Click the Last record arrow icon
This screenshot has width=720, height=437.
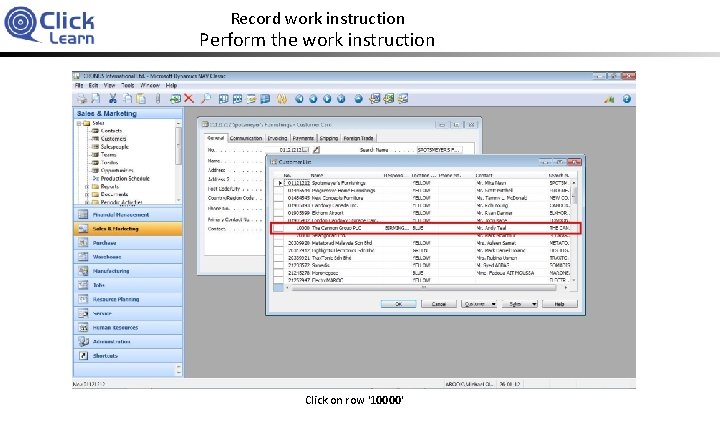pyautogui.click(x=341, y=99)
